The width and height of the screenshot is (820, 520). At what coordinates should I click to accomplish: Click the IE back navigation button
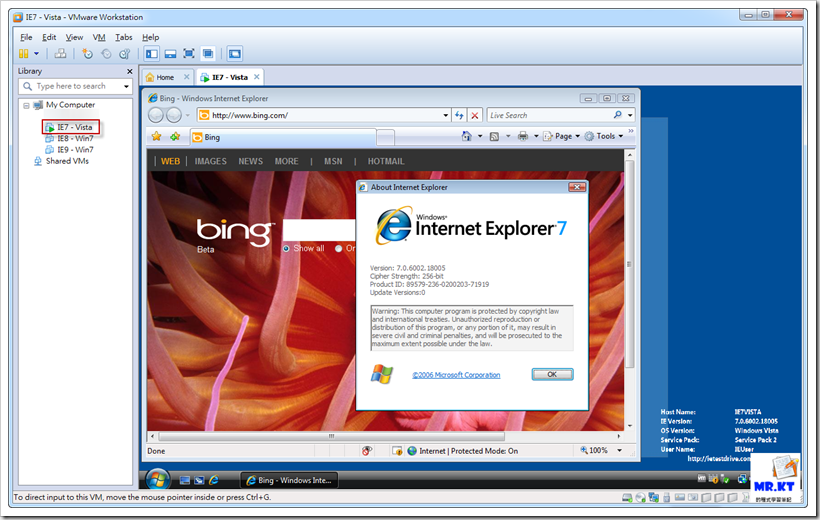(156, 115)
